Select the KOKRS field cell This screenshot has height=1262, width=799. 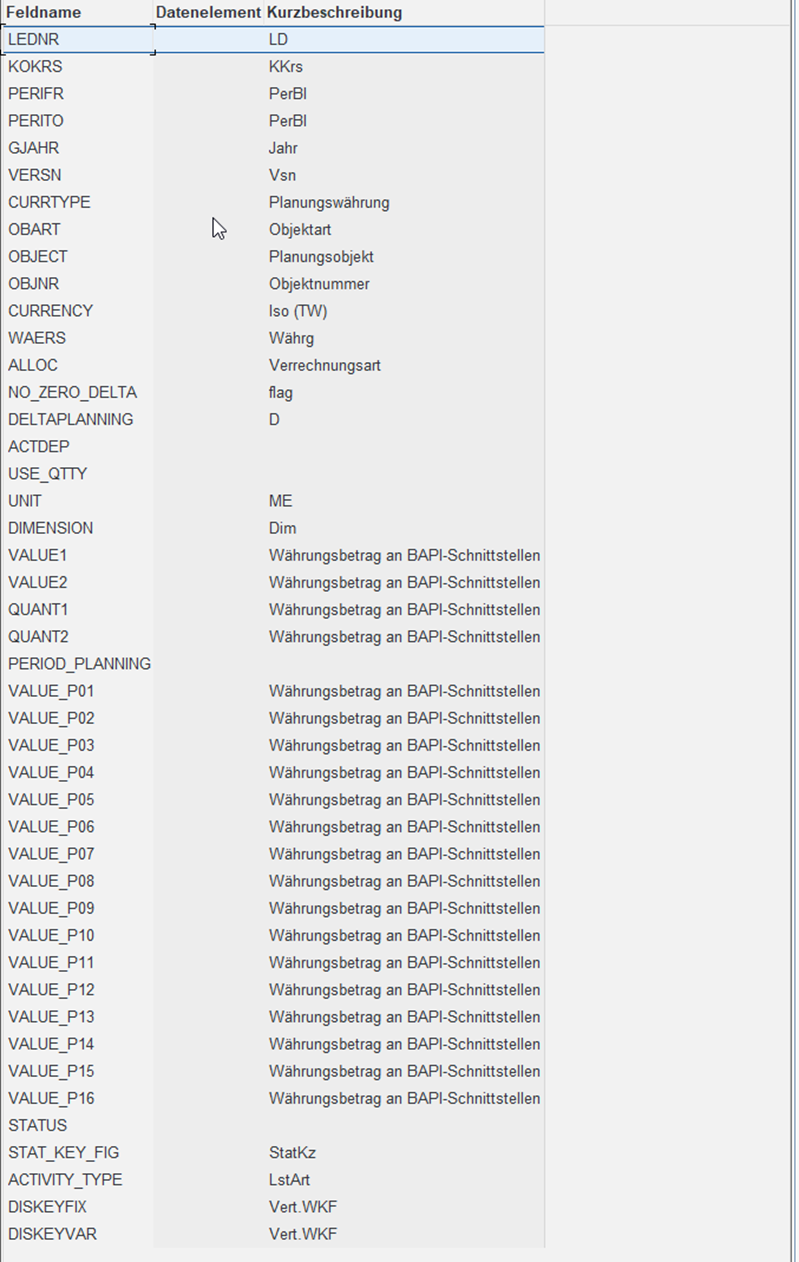(x=77, y=67)
